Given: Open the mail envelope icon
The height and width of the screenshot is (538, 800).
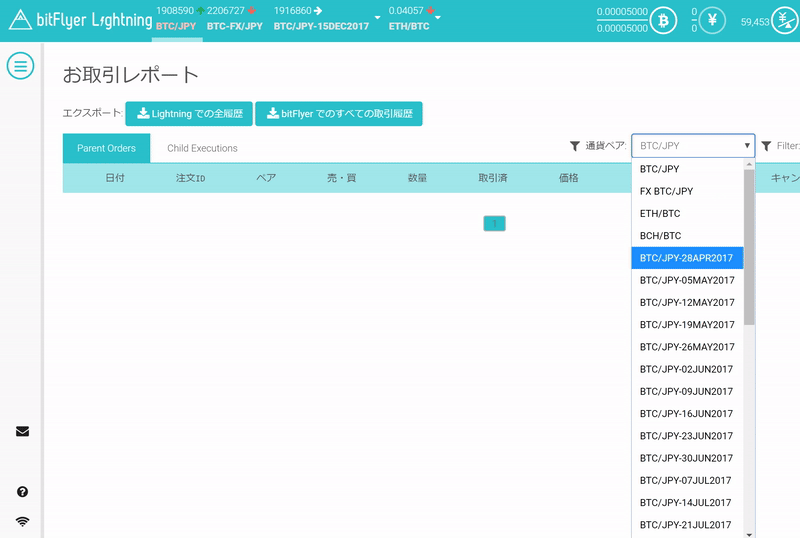Looking at the screenshot, I should click(22, 431).
